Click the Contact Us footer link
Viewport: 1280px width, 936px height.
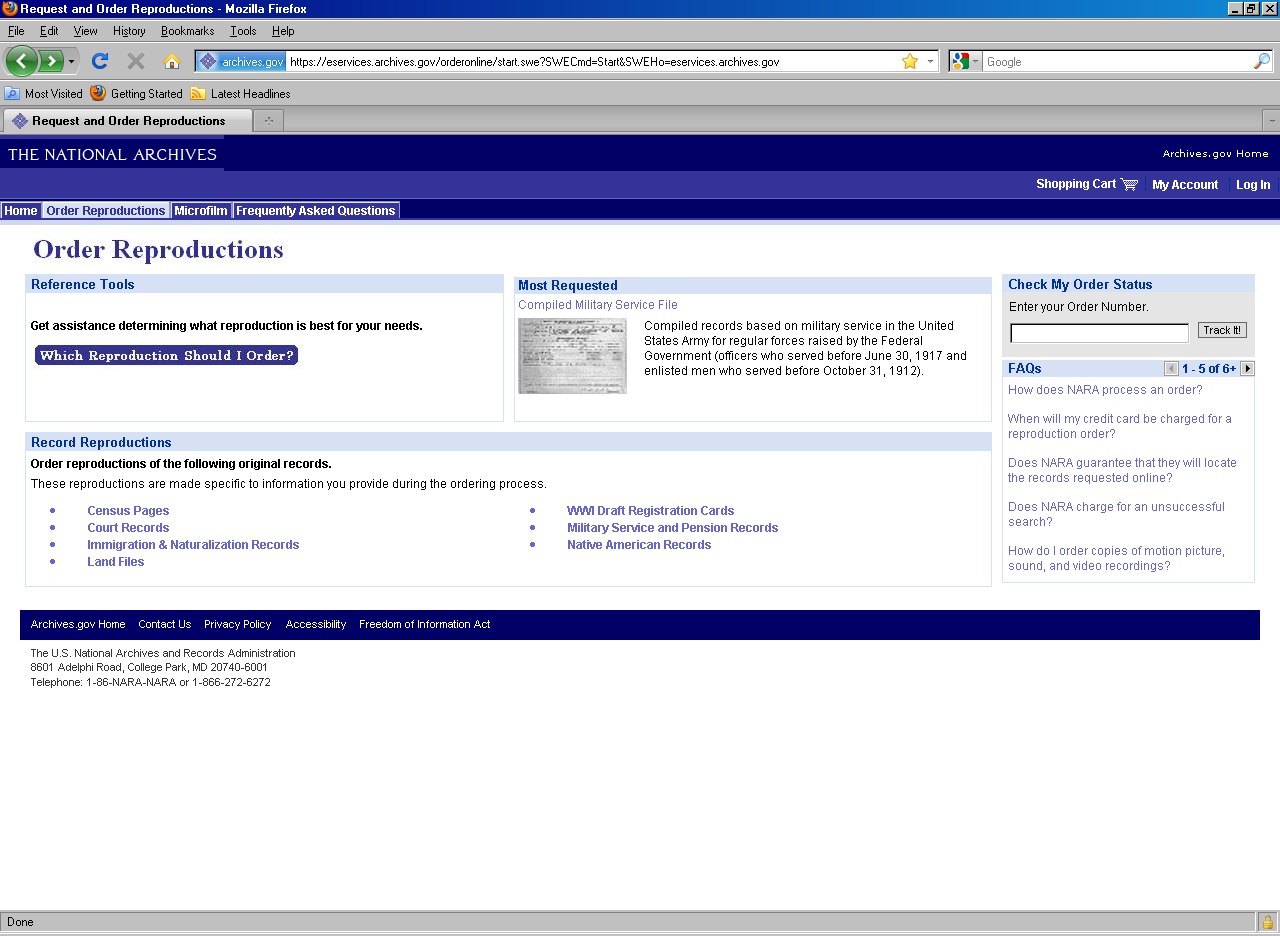coord(164,624)
